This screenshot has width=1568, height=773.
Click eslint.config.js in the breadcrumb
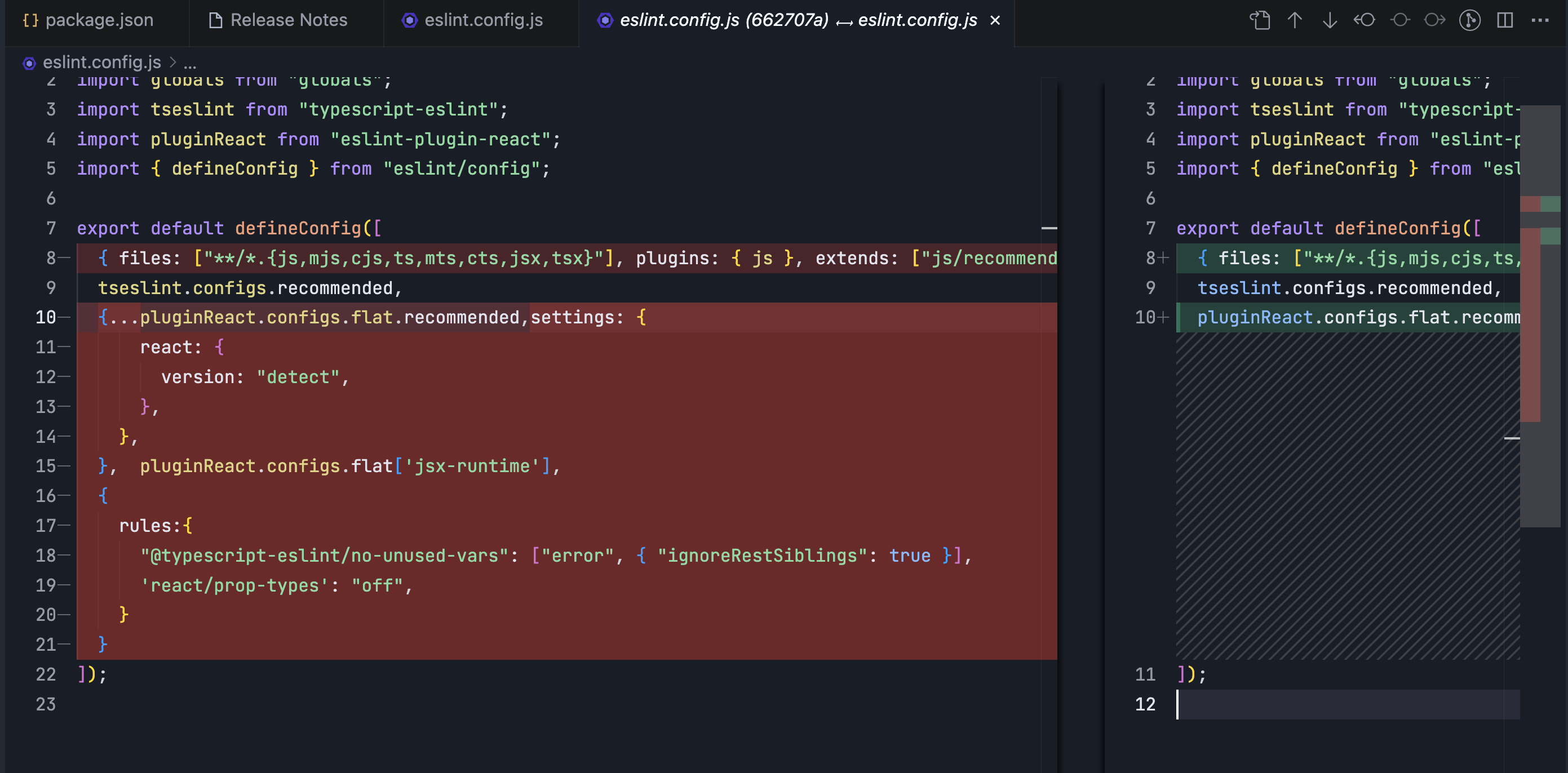point(101,62)
